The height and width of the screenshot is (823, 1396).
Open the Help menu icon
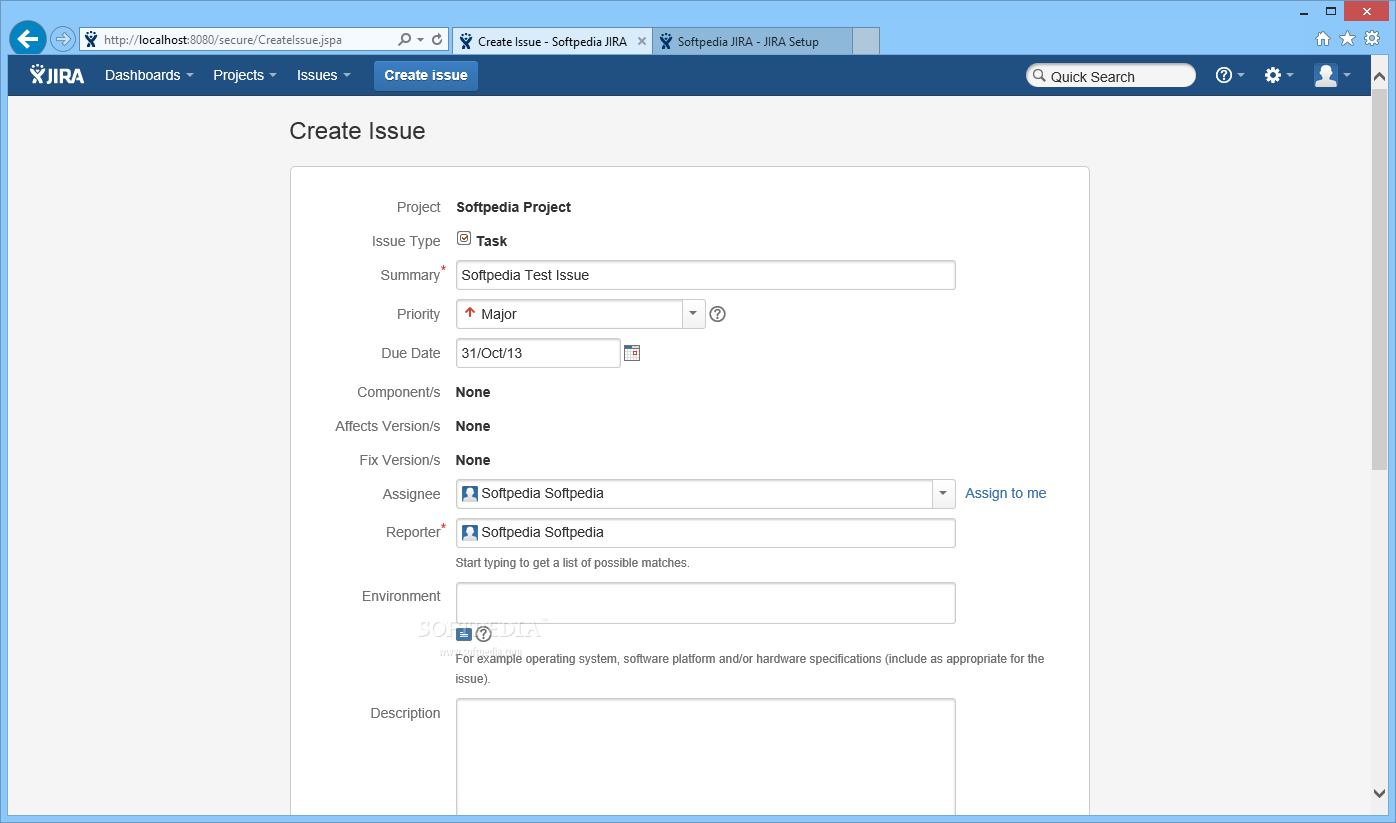coord(1229,75)
